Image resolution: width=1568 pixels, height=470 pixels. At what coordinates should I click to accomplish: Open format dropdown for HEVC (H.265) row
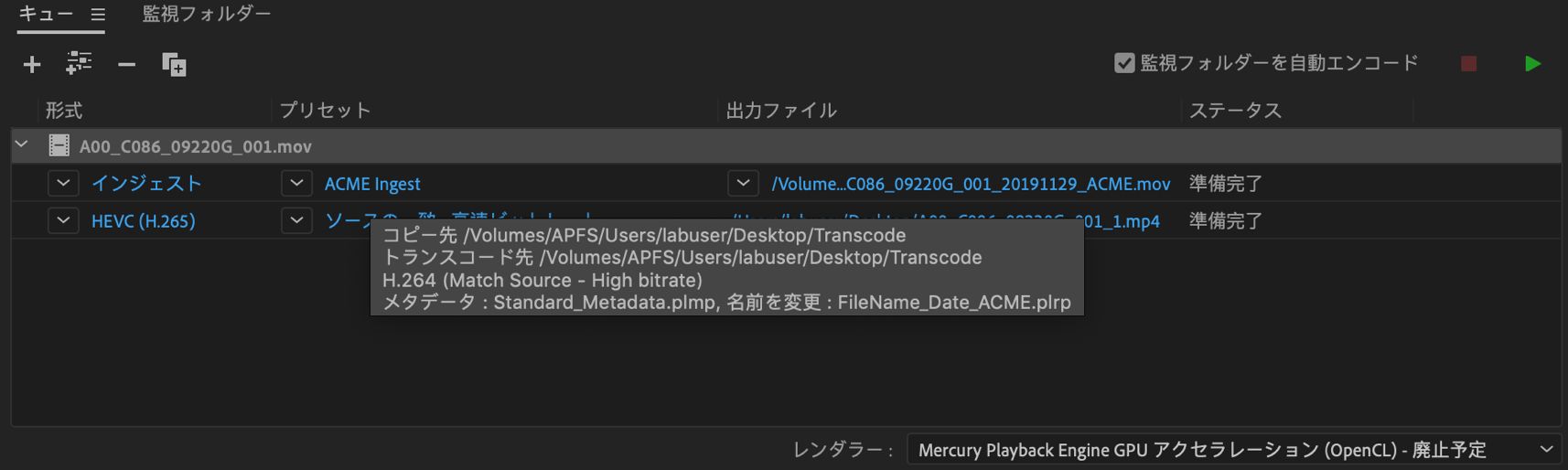coord(62,221)
